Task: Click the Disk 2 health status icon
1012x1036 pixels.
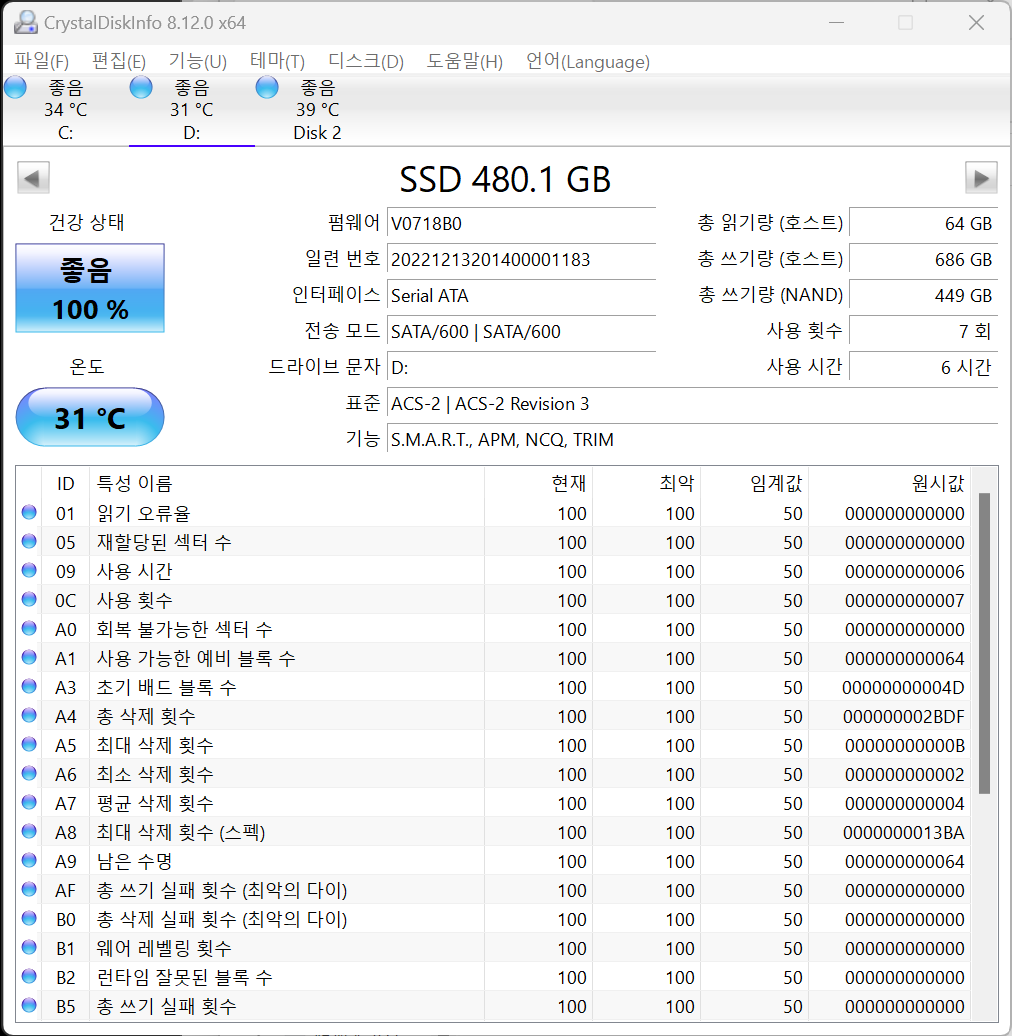Action: (267, 87)
